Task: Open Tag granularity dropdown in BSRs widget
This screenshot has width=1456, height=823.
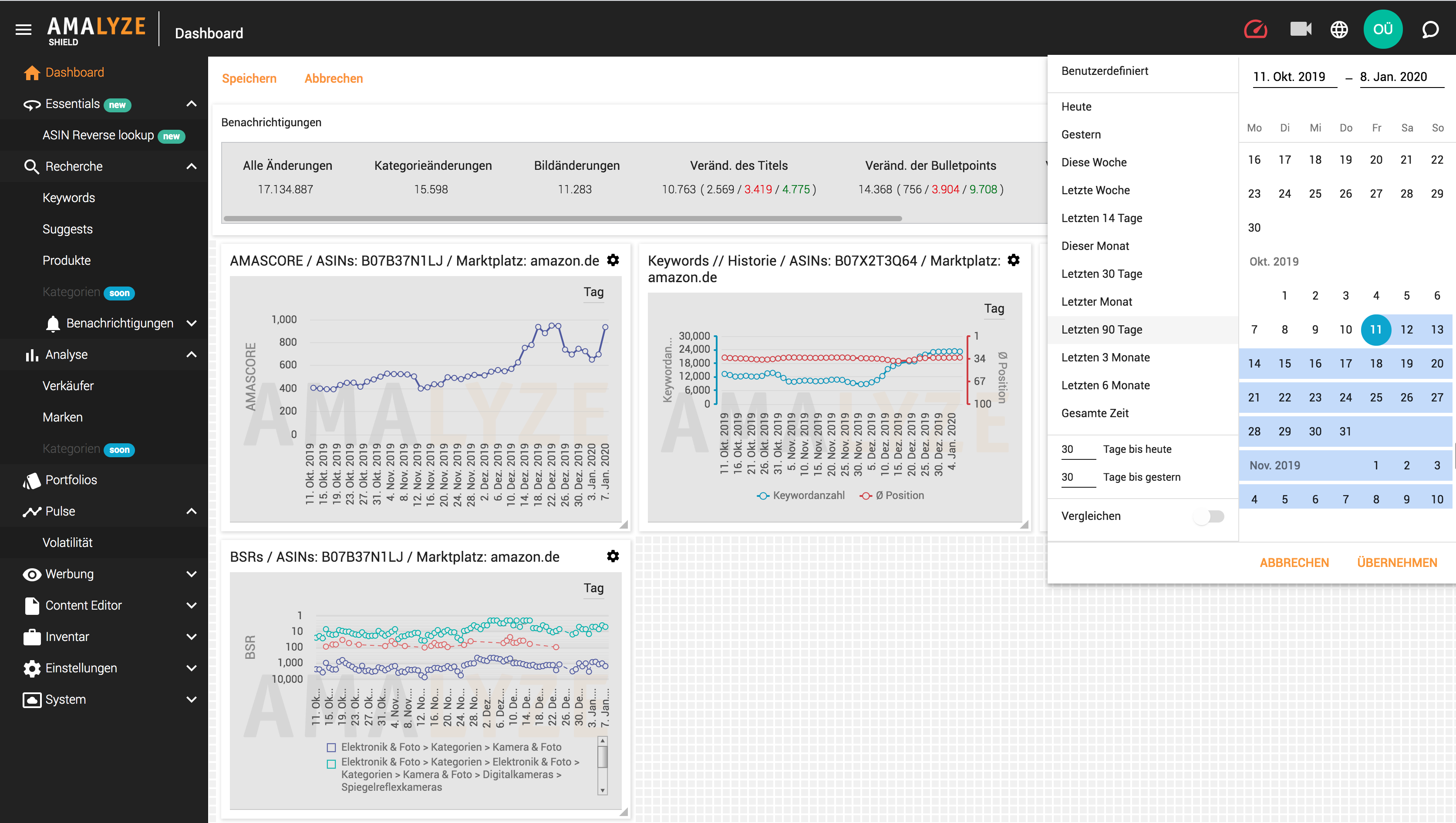Action: point(593,588)
